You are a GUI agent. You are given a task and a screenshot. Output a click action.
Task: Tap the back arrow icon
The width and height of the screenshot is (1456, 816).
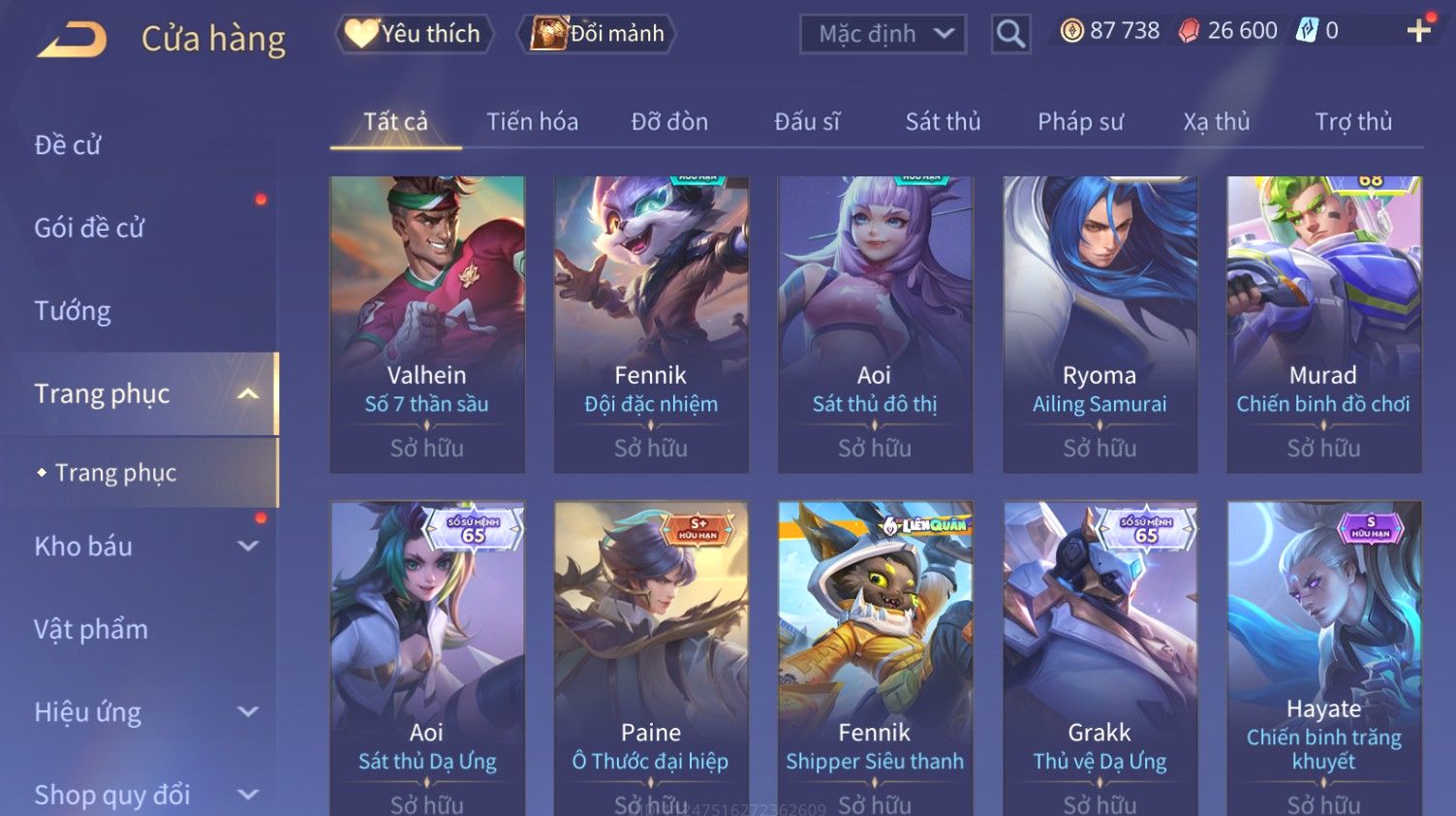coord(72,40)
